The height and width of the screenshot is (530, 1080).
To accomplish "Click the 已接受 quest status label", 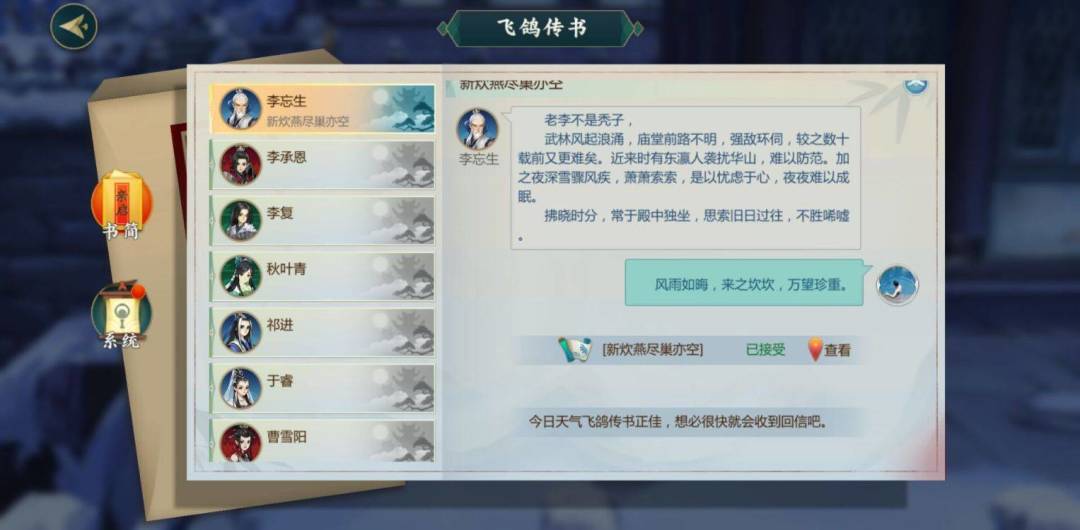I will pyautogui.click(x=766, y=349).
